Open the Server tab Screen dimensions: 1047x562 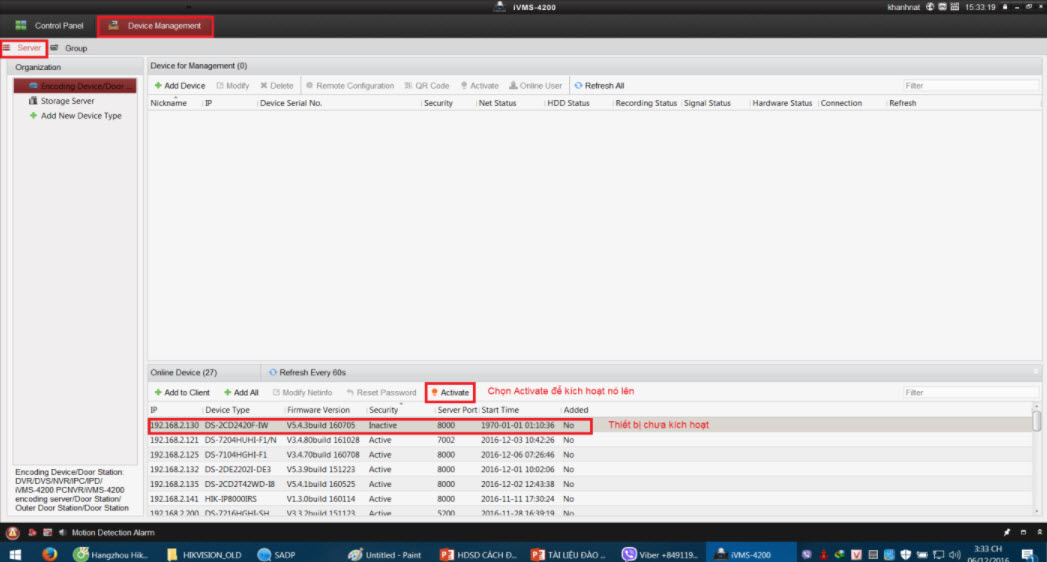[24, 48]
